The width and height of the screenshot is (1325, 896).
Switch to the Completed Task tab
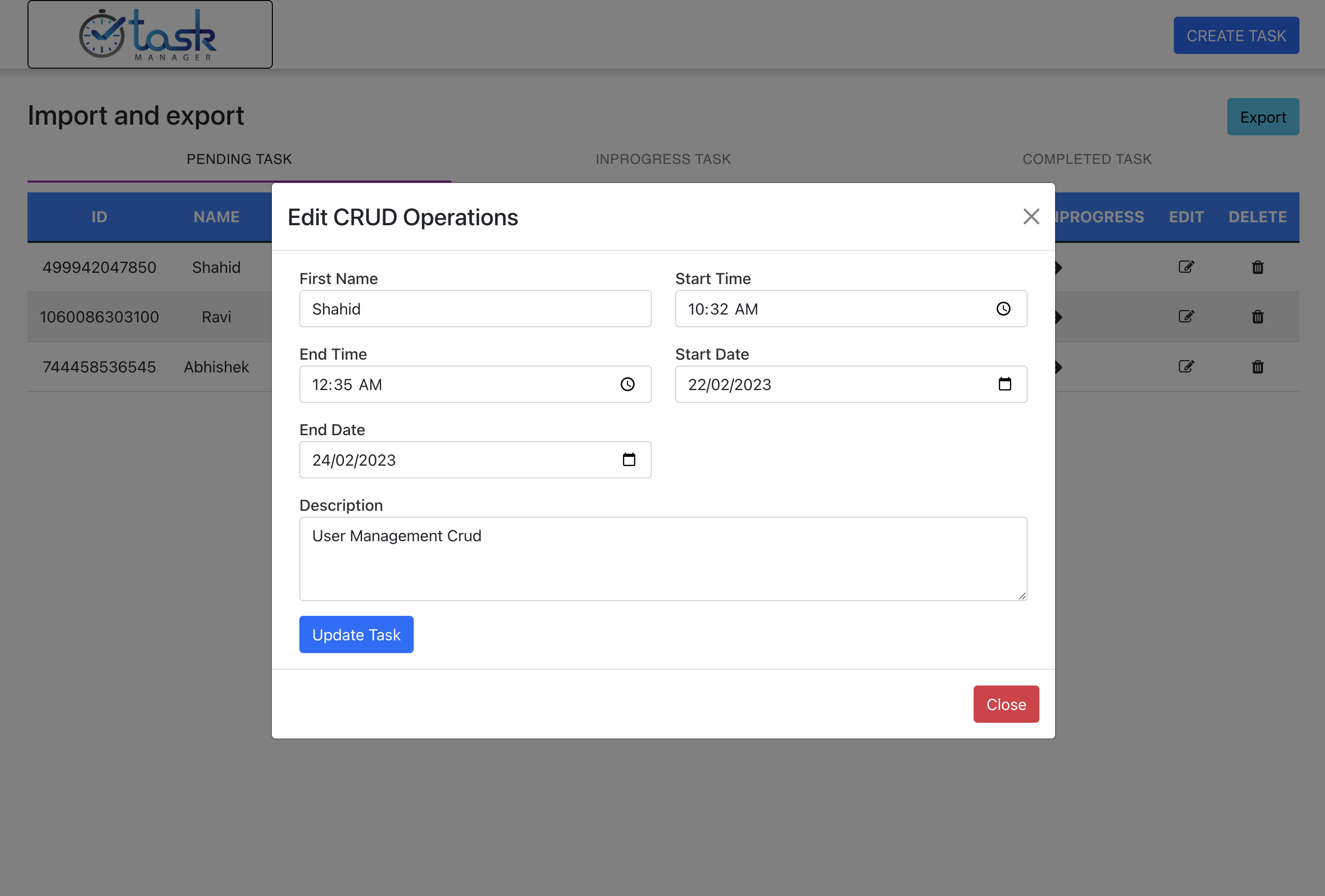pos(1086,159)
